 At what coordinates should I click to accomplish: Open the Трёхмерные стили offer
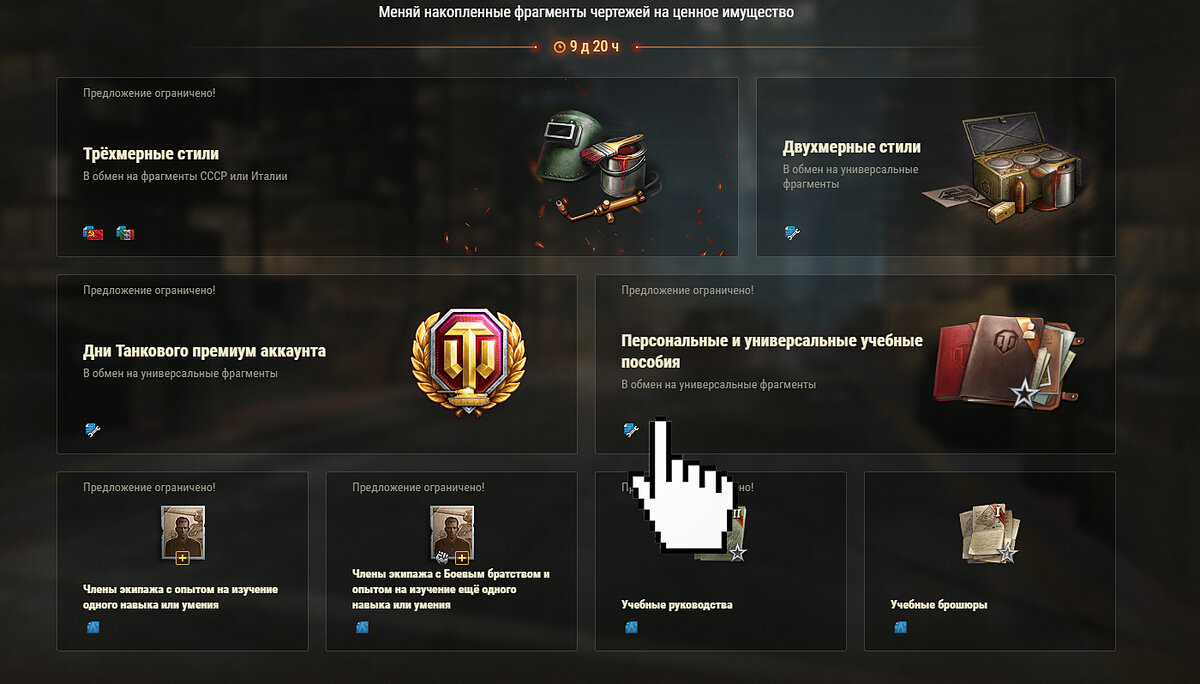(x=397, y=167)
